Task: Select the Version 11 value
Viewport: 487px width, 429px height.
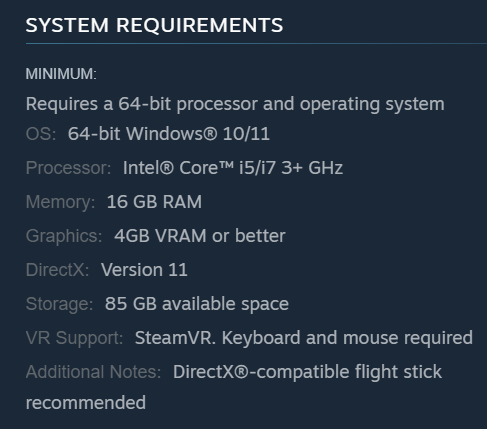Action: point(144,270)
